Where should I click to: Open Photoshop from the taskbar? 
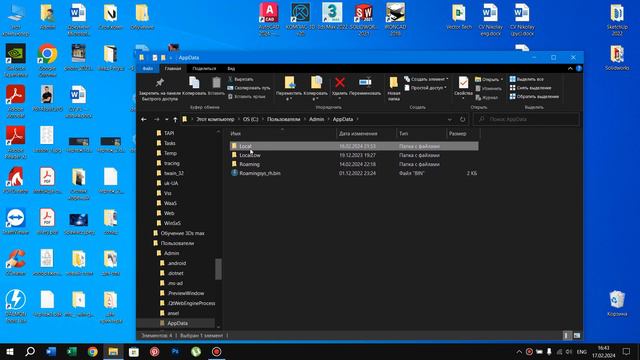click(x=175, y=352)
